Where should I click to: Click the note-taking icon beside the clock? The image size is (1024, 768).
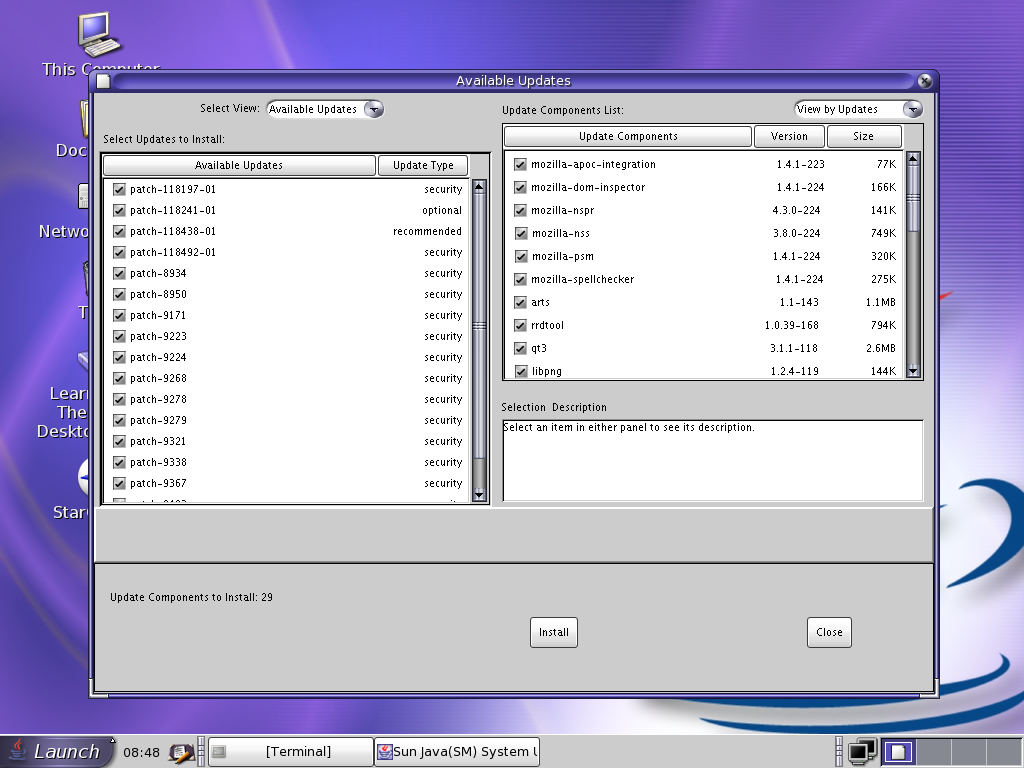(x=181, y=752)
